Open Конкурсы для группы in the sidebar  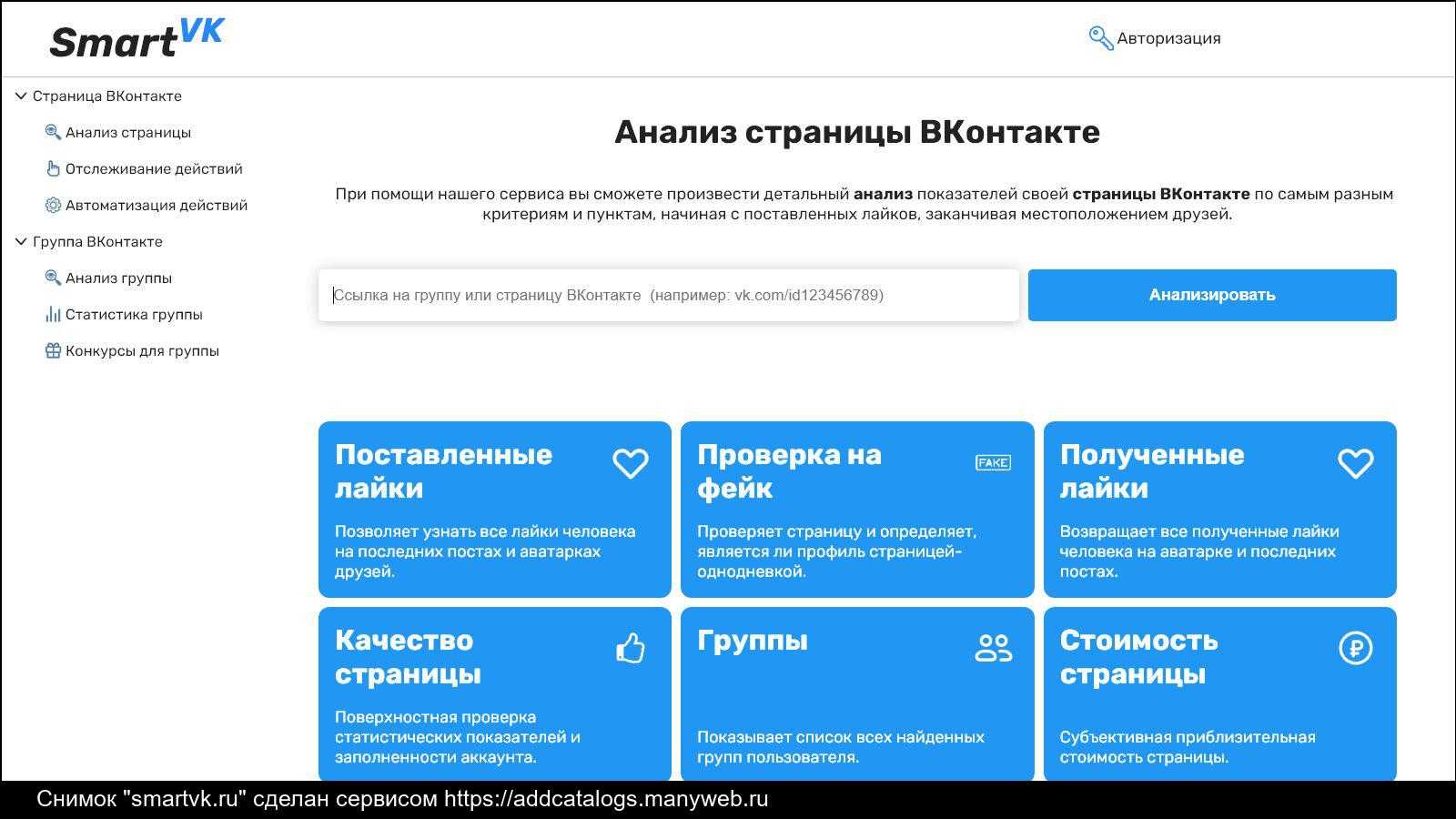click(142, 350)
